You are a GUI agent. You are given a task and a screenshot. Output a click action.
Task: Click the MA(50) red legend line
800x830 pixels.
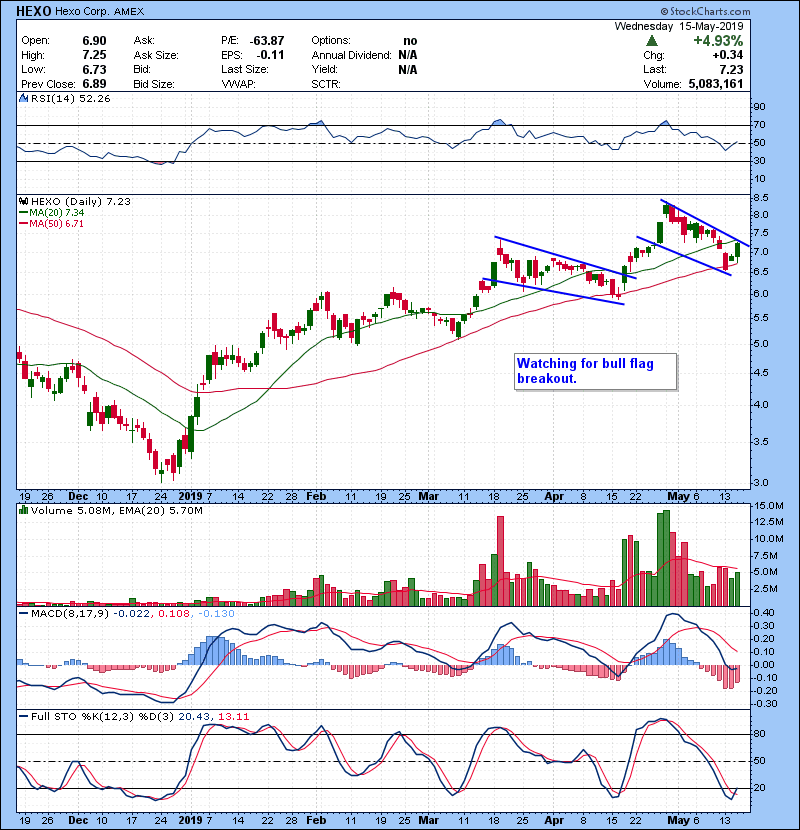tap(23, 224)
